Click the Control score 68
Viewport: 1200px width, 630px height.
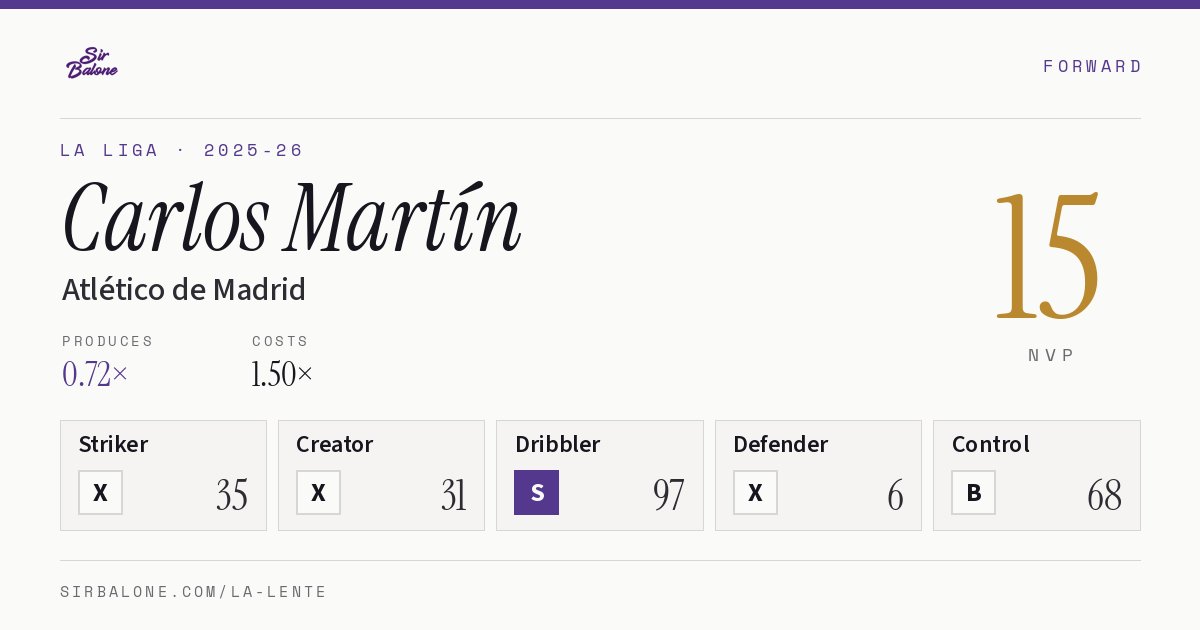point(1105,495)
